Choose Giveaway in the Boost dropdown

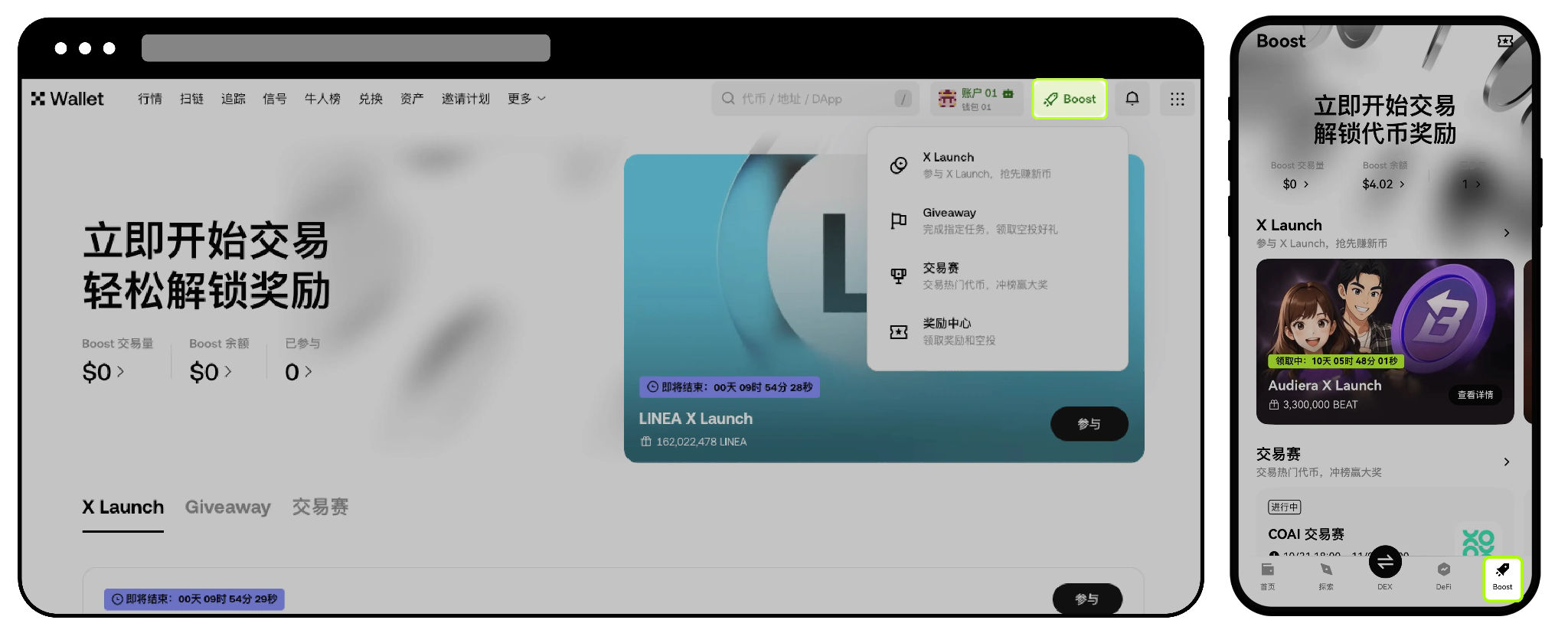997,220
